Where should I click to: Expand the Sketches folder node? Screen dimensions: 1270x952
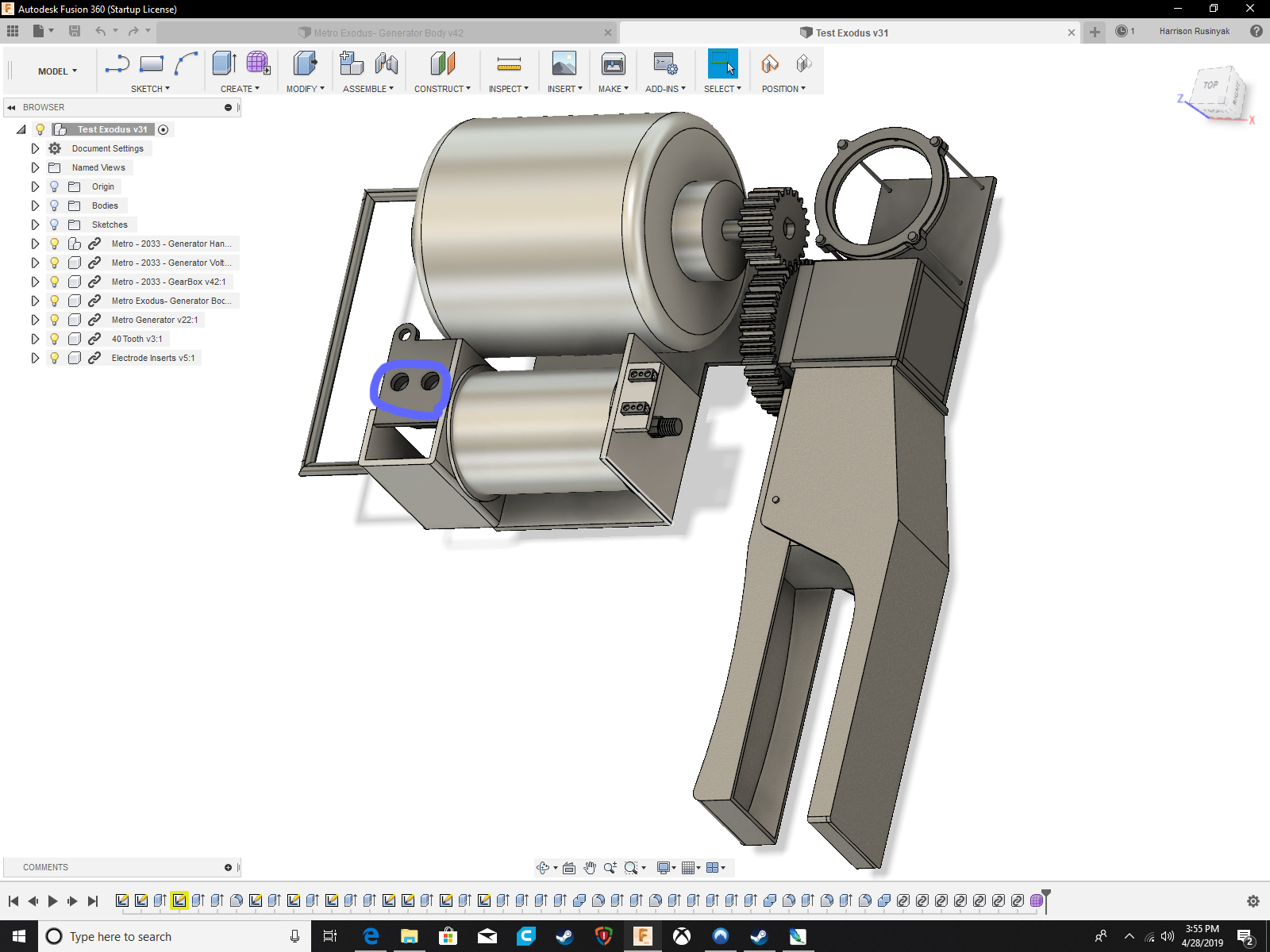coord(35,225)
